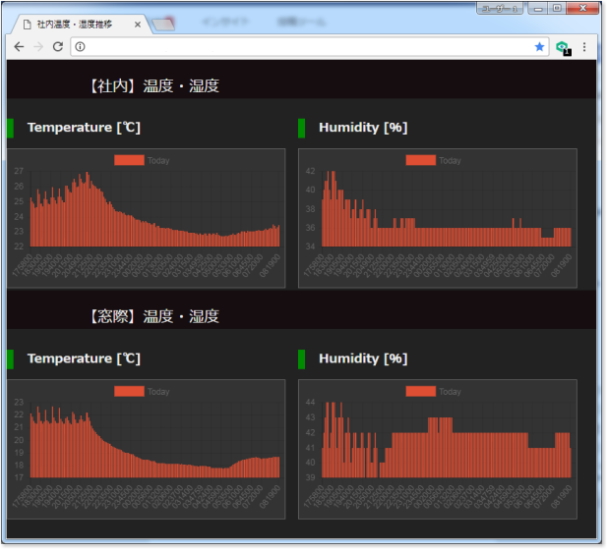Click the 【社内】温度・湿度 heading
This screenshot has width=607, height=549.
pos(154,86)
